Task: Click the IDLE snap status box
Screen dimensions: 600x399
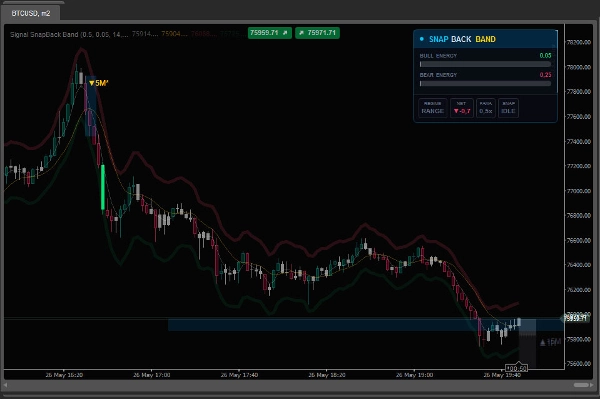Action: [509, 108]
